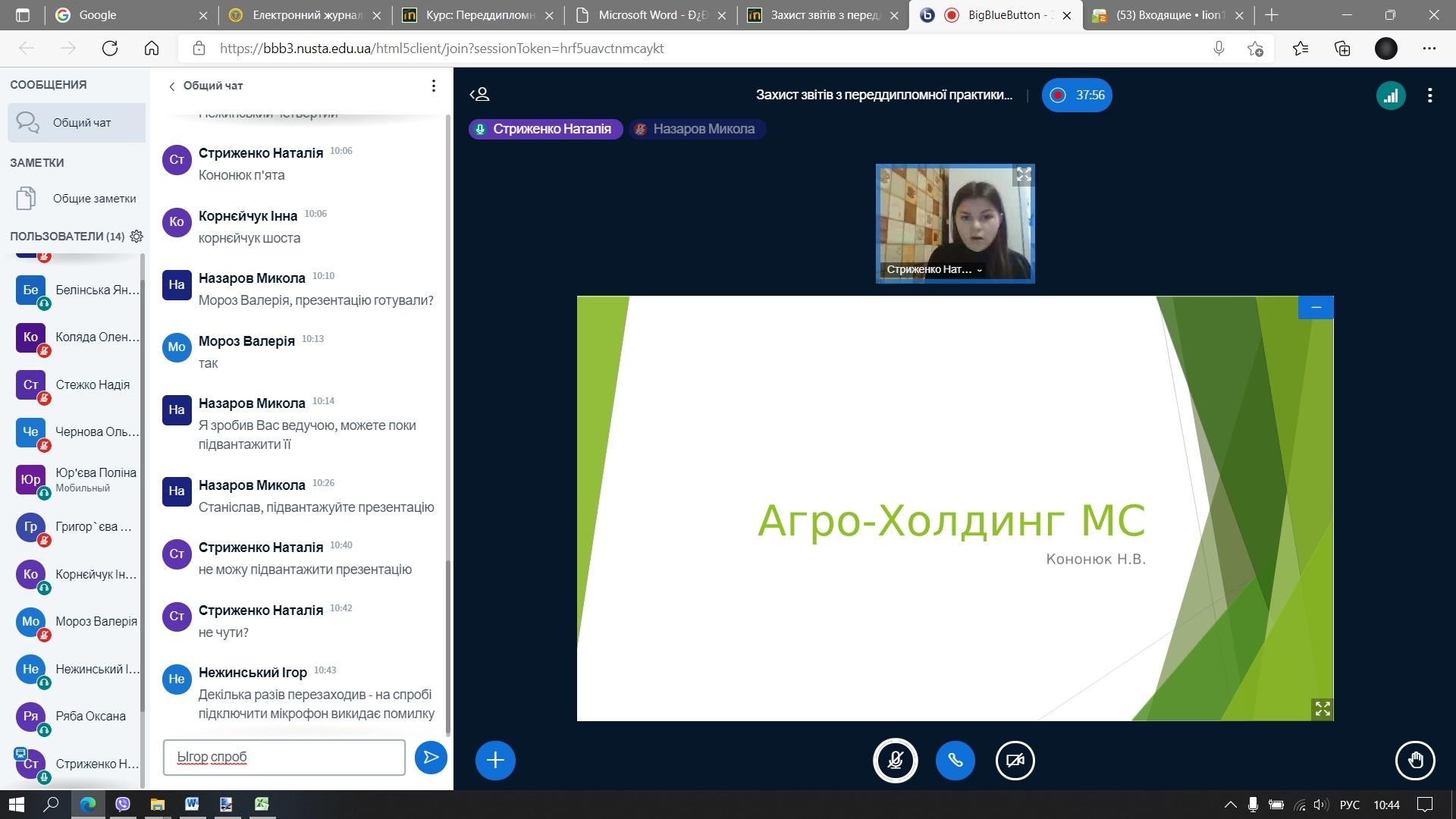Make the presentation fullscreen
The height and width of the screenshot is (819, 1456).
point(1323,708)
